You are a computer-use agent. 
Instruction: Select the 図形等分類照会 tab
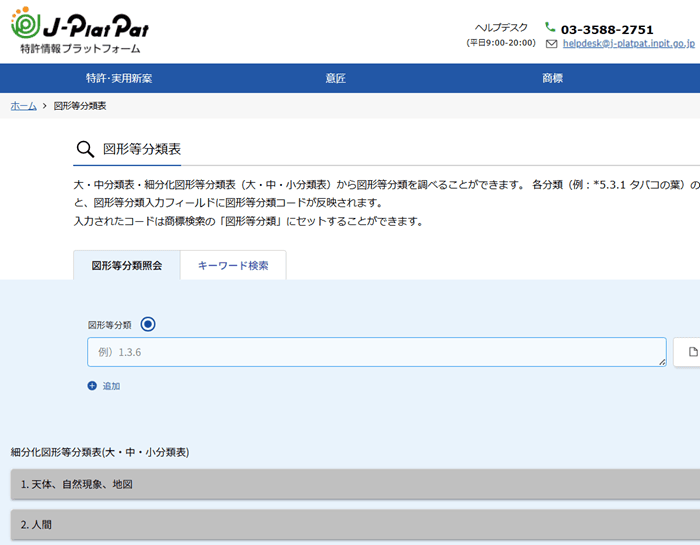[126, 266]
